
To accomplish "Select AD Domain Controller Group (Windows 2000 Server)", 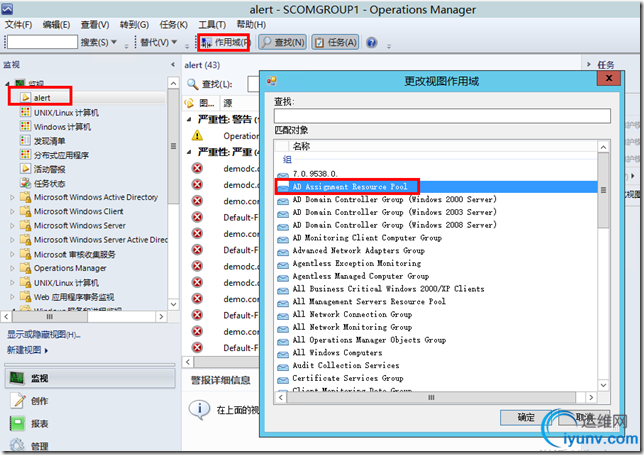I will point(394,200).
